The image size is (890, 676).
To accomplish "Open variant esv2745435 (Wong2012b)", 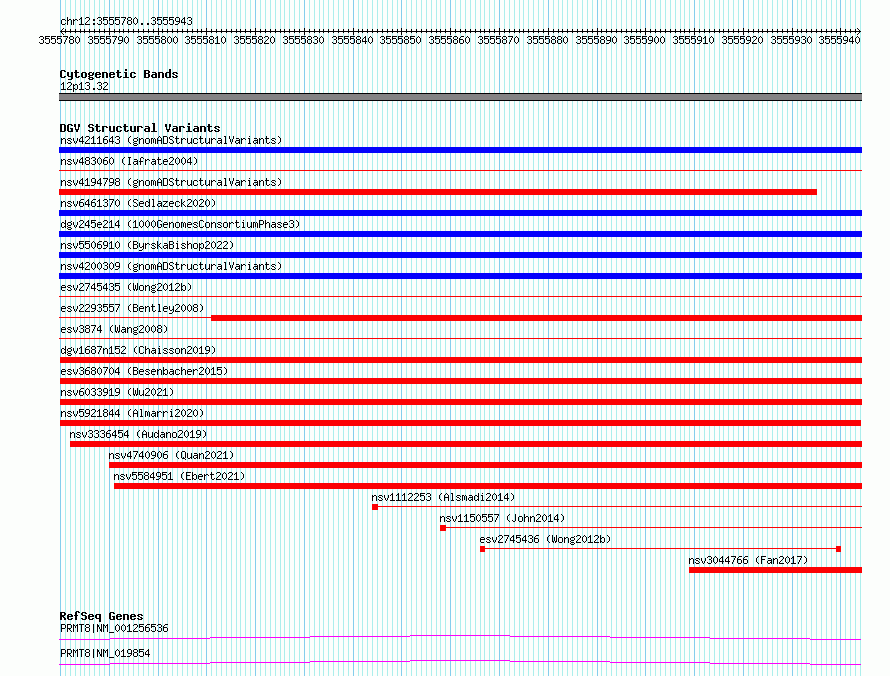I will tap(126, 287).
